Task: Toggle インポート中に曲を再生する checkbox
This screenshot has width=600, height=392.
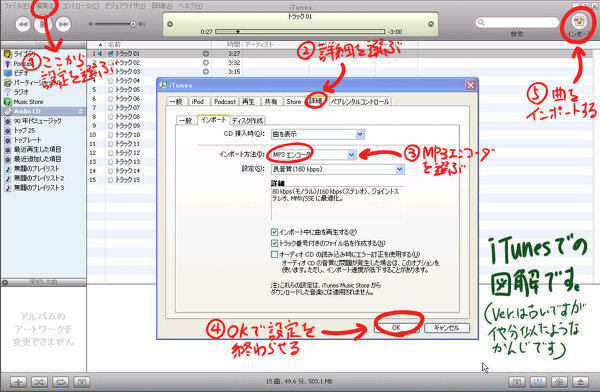Action: click(x=274, y=232)
